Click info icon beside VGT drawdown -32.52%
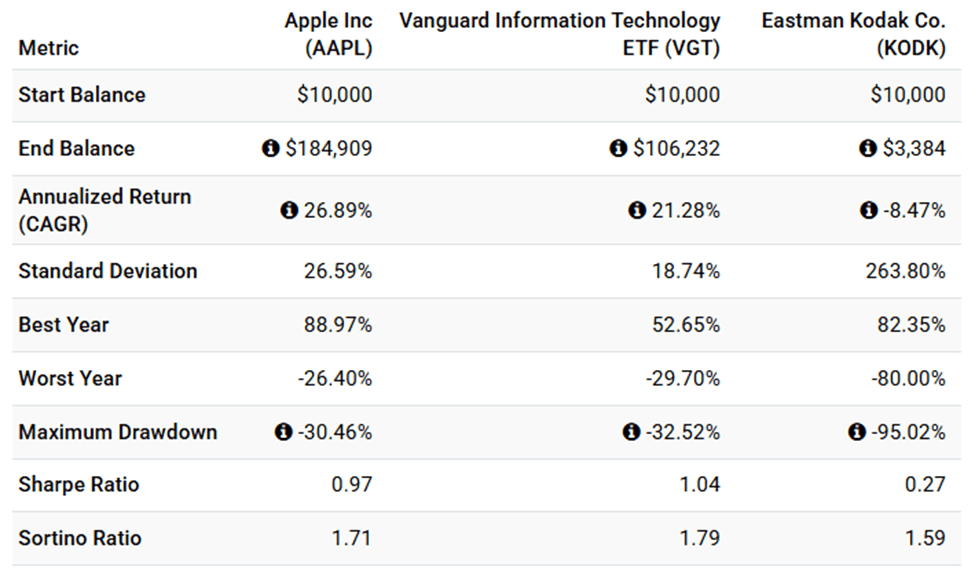This screenshot has width=975, height=581. (x=631, y=433)
